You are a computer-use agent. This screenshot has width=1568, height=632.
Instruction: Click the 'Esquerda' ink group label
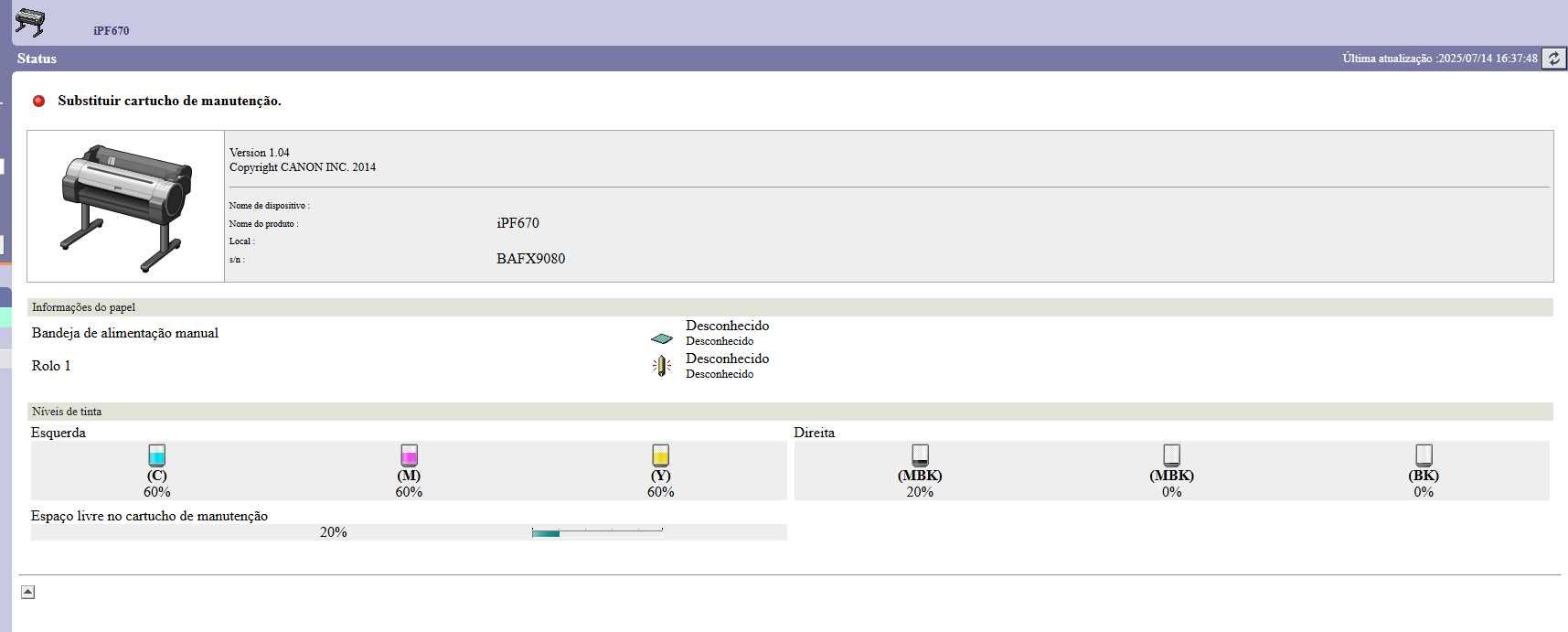[x=59, y=433]
